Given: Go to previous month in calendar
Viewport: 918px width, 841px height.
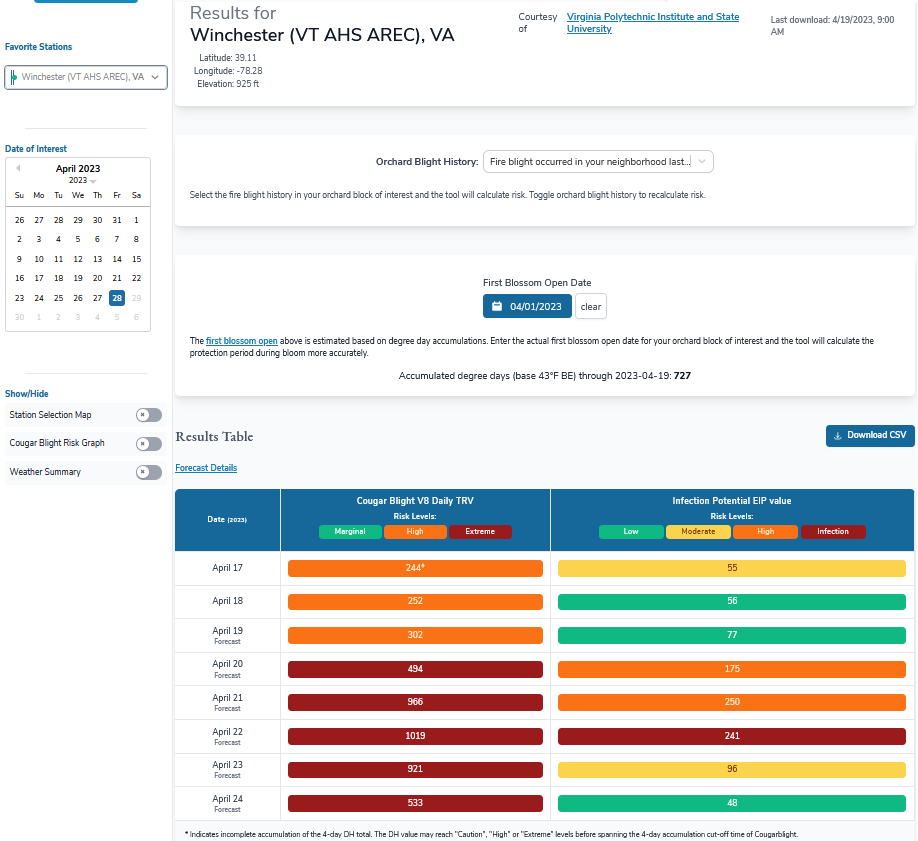Looking at the screenshot, I should 18,168.
